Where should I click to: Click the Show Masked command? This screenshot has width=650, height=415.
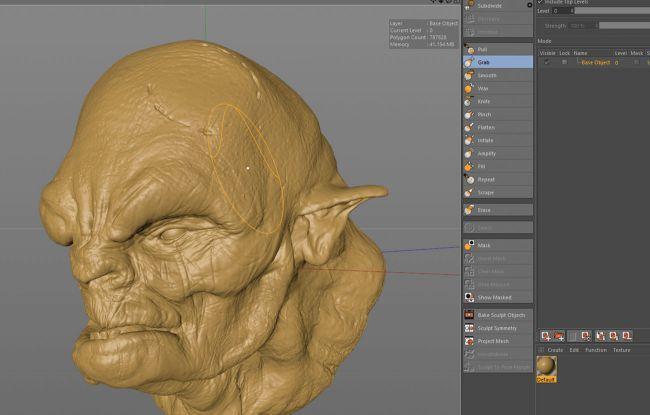pos(497,297)
